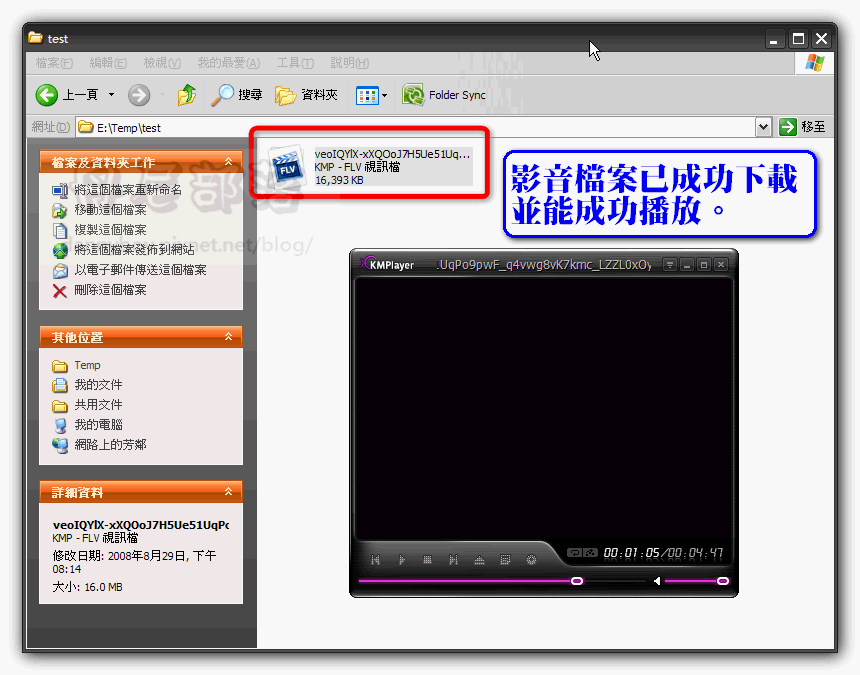Open the playlist icon in KMPlayer
Image resolution: width=860 pixels, height=675 pixels.
pyautogui.click(x=505, y=560)
